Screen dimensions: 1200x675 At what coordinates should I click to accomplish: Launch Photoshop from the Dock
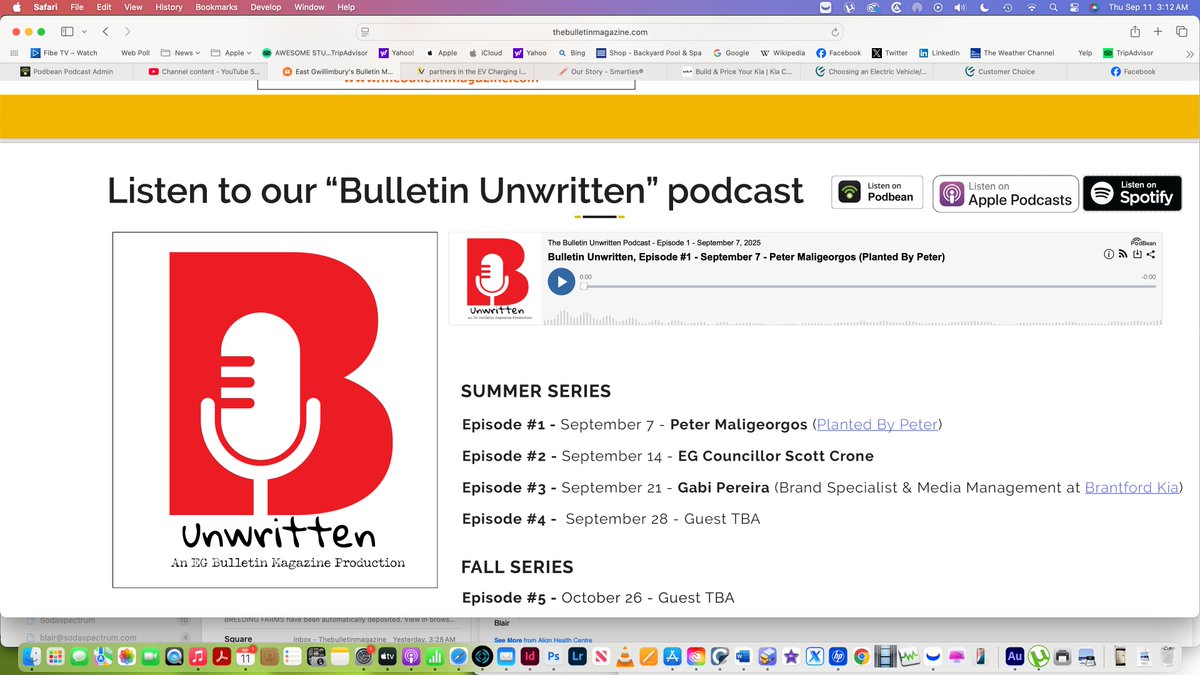(554, 657)
